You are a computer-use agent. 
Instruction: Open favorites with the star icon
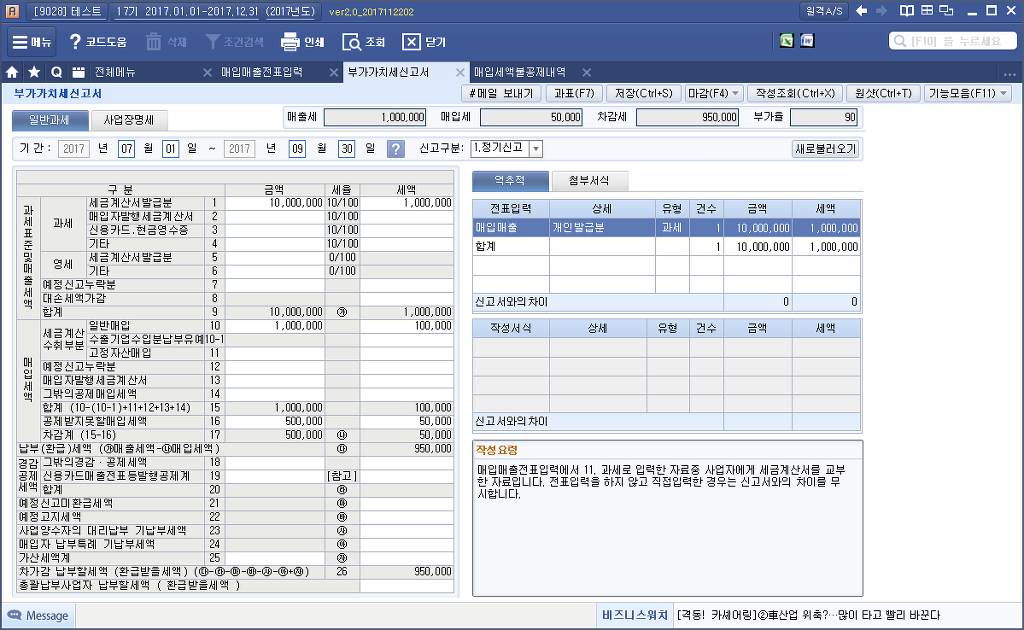pyautogui.click(x=34, y=73)
